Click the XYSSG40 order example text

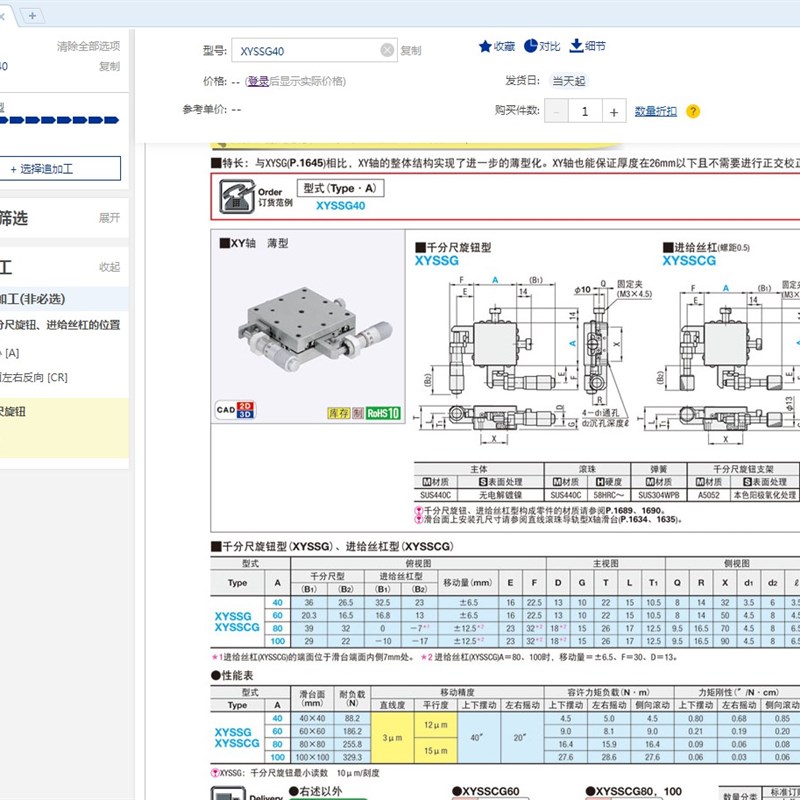coord(340,206)
